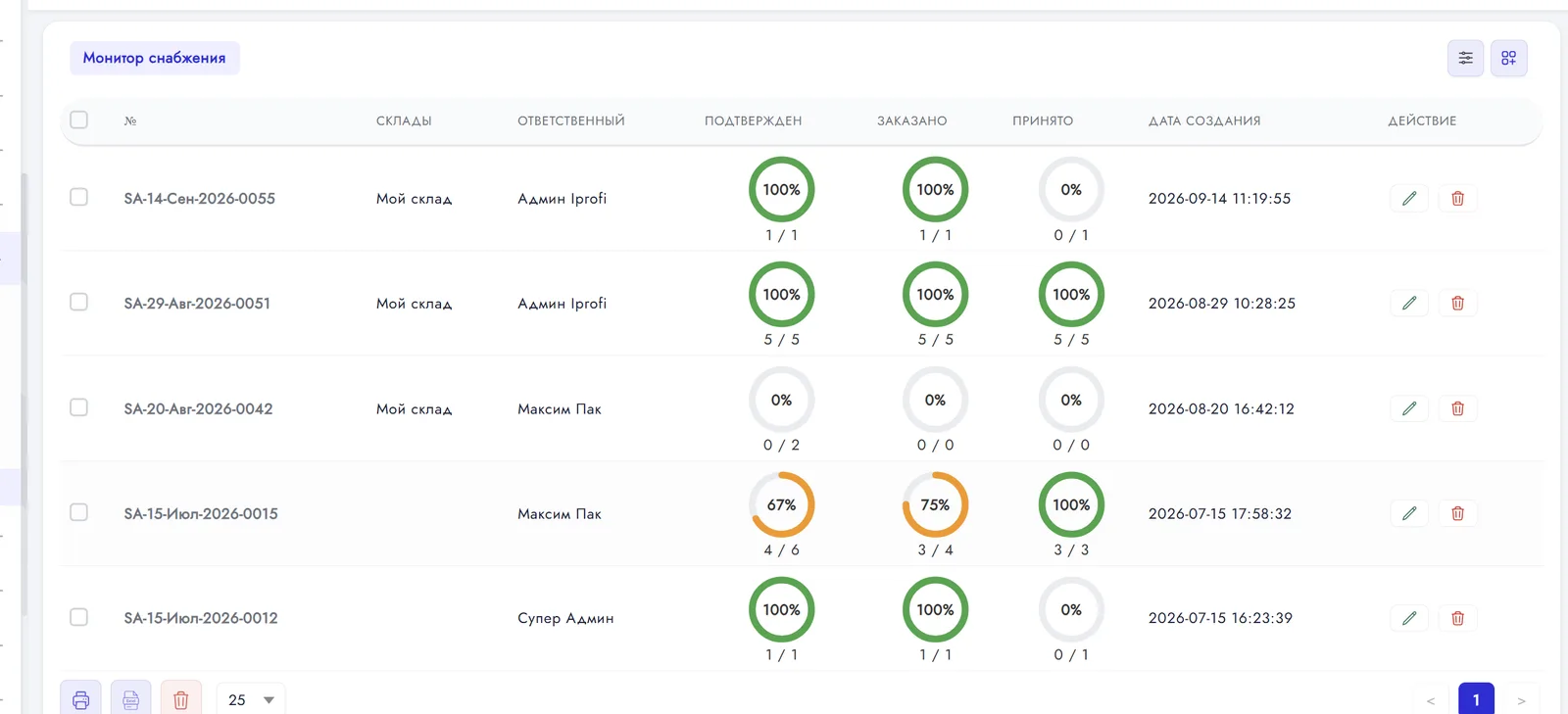Open the grid add-widget icon at top right

pyautogui.click(x=1509, y=58)
